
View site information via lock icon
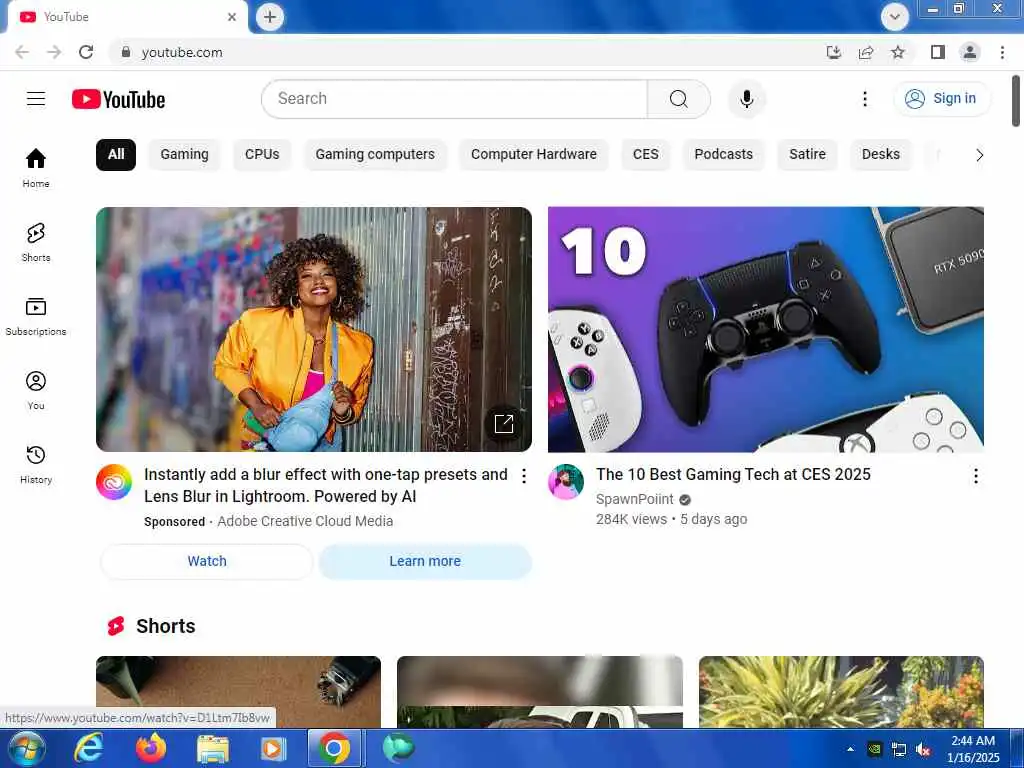click(126, 52)
